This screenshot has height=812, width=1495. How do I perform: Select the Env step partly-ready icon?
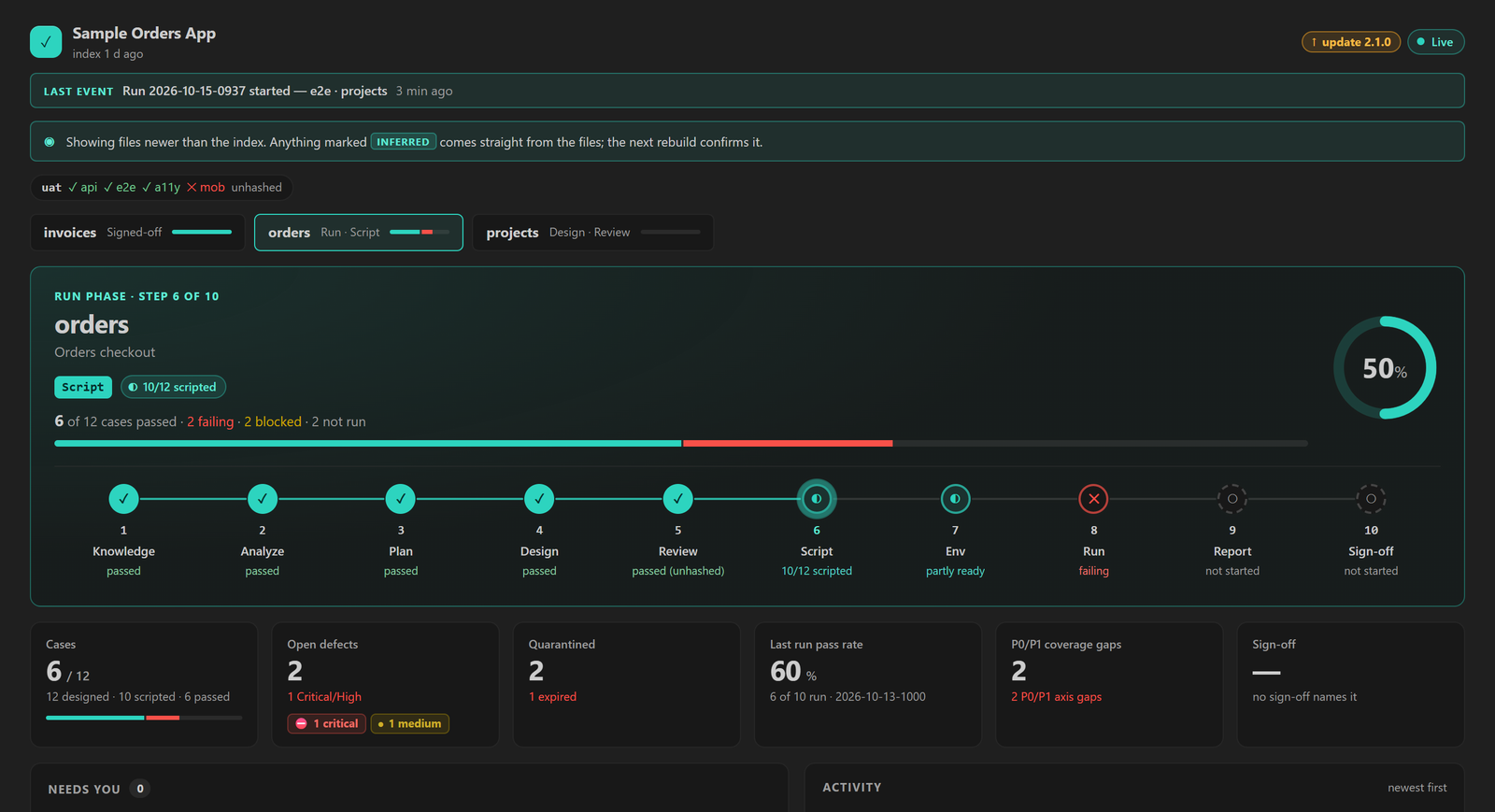click(x=955, y=499)
